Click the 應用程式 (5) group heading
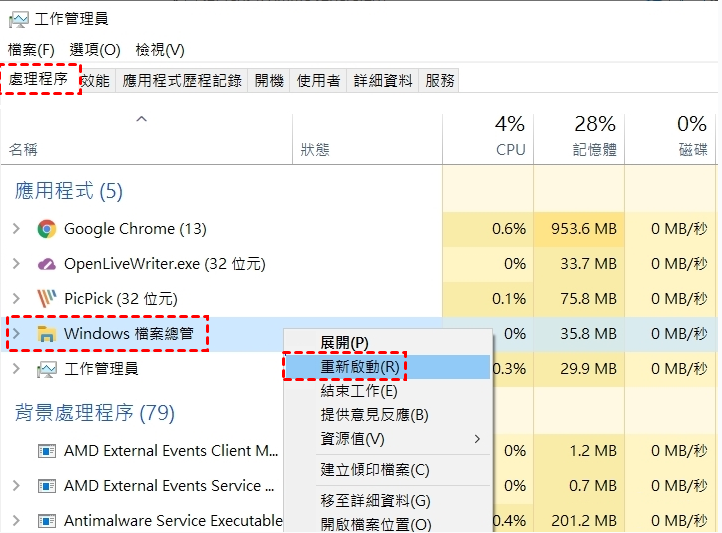 pos(69,191)
